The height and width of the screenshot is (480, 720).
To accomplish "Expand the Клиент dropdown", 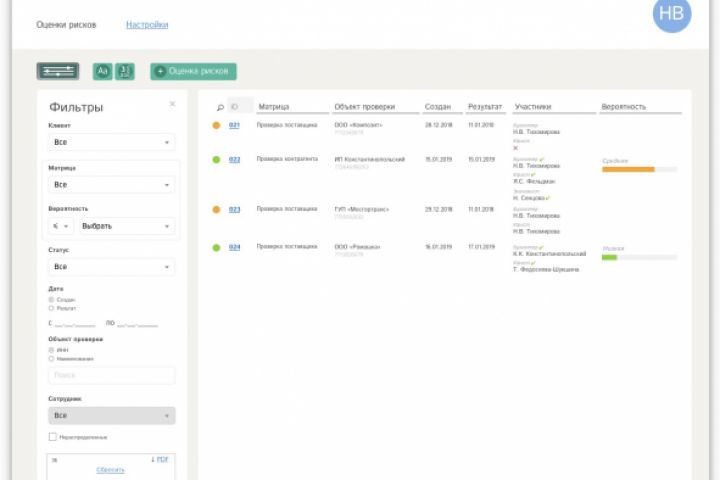I will point(112,142).
